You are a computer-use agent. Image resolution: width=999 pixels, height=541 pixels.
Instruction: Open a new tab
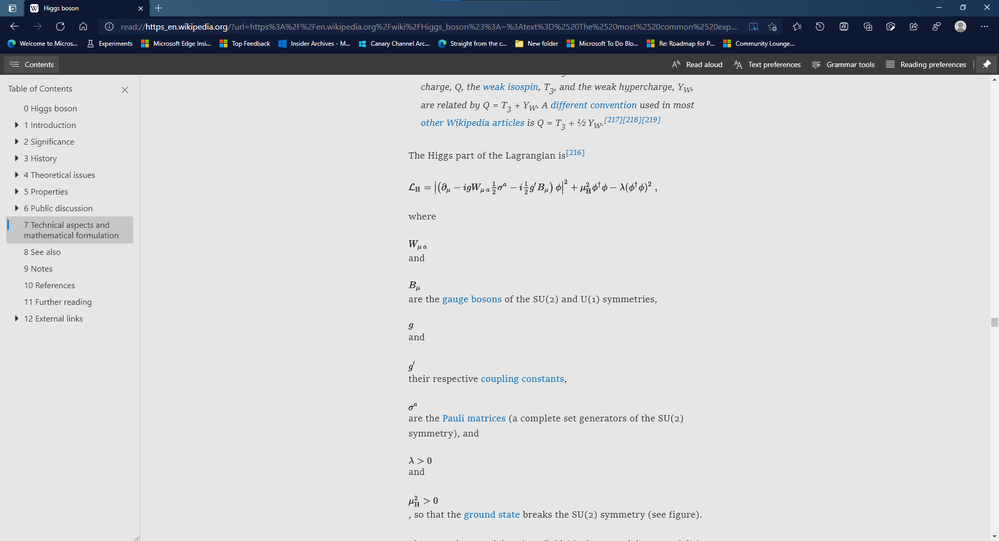158,8
